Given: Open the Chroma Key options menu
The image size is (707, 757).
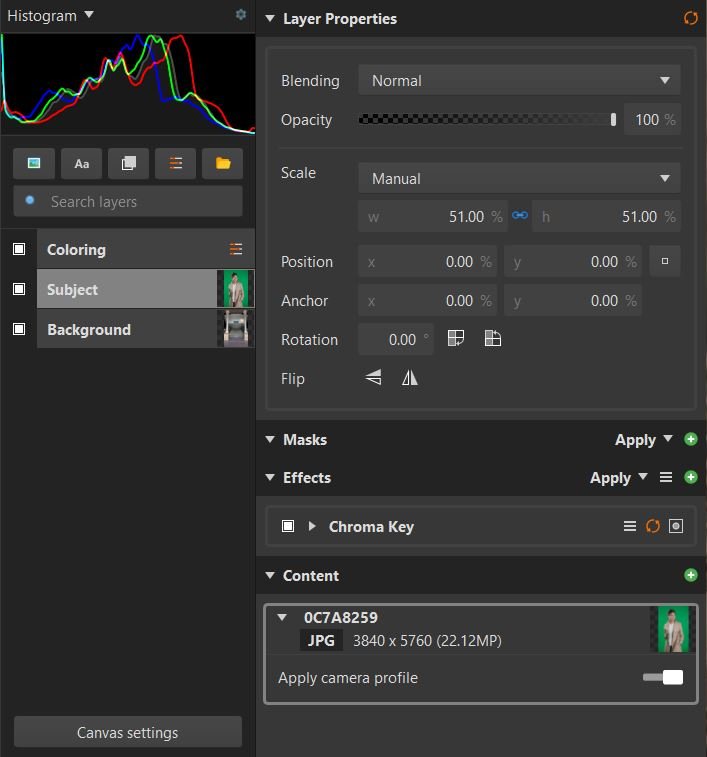Looking at the screenshot, I should [x=629, y=526].
